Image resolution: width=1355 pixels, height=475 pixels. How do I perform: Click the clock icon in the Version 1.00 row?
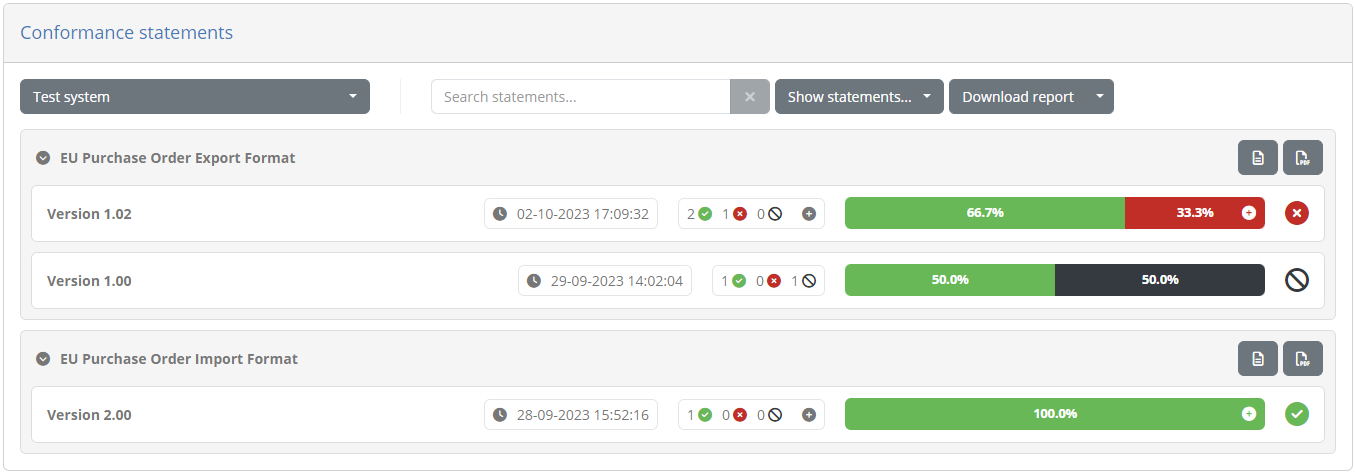point(534,281)
